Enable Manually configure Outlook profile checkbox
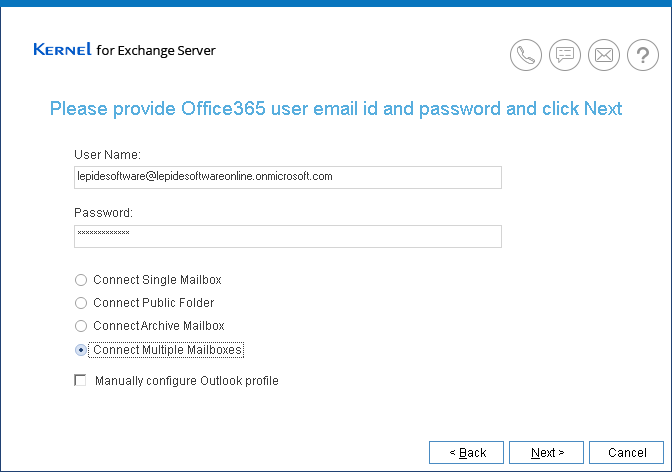Image resolution: width=672 pixels, height=472 pixels. pyautogui.click(x=80, y=380)
